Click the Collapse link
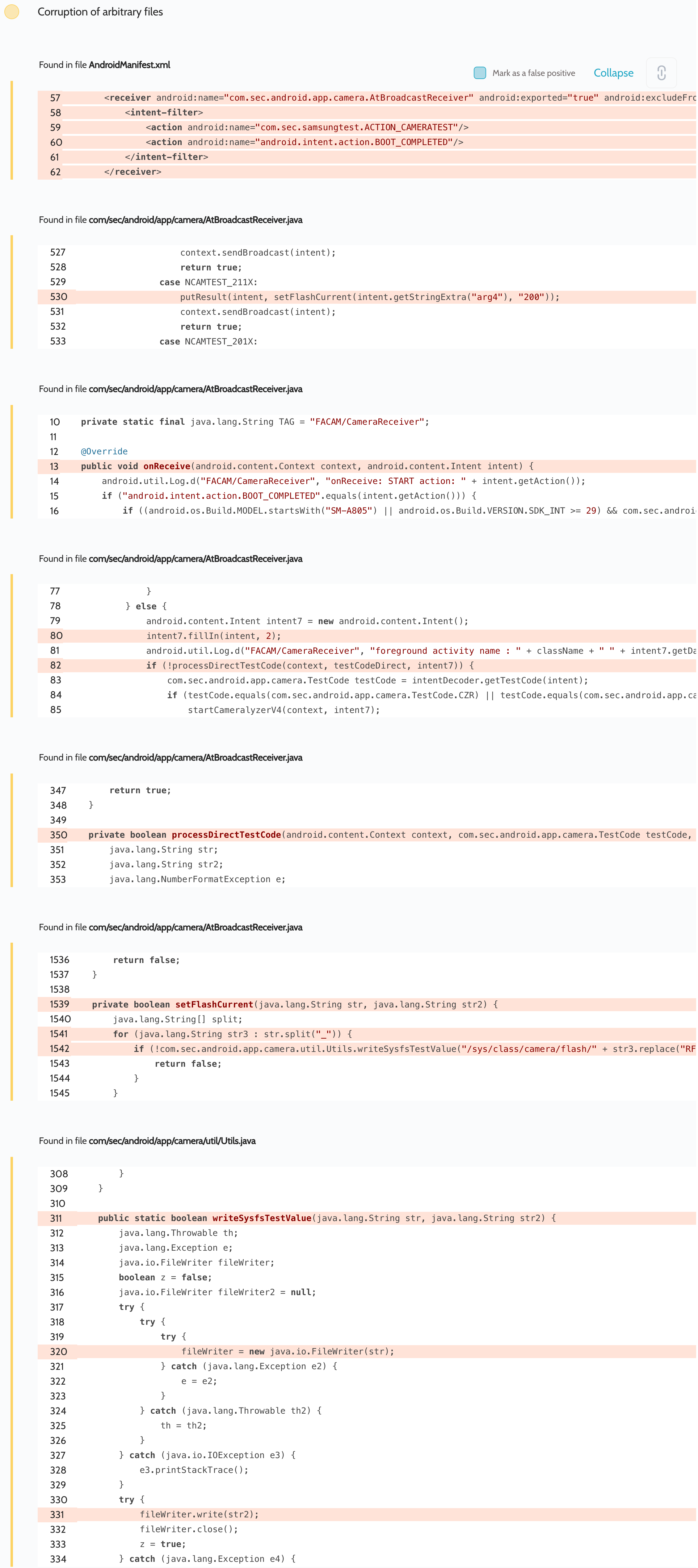The image size is (698, 1568). click(x=613, y=73)
